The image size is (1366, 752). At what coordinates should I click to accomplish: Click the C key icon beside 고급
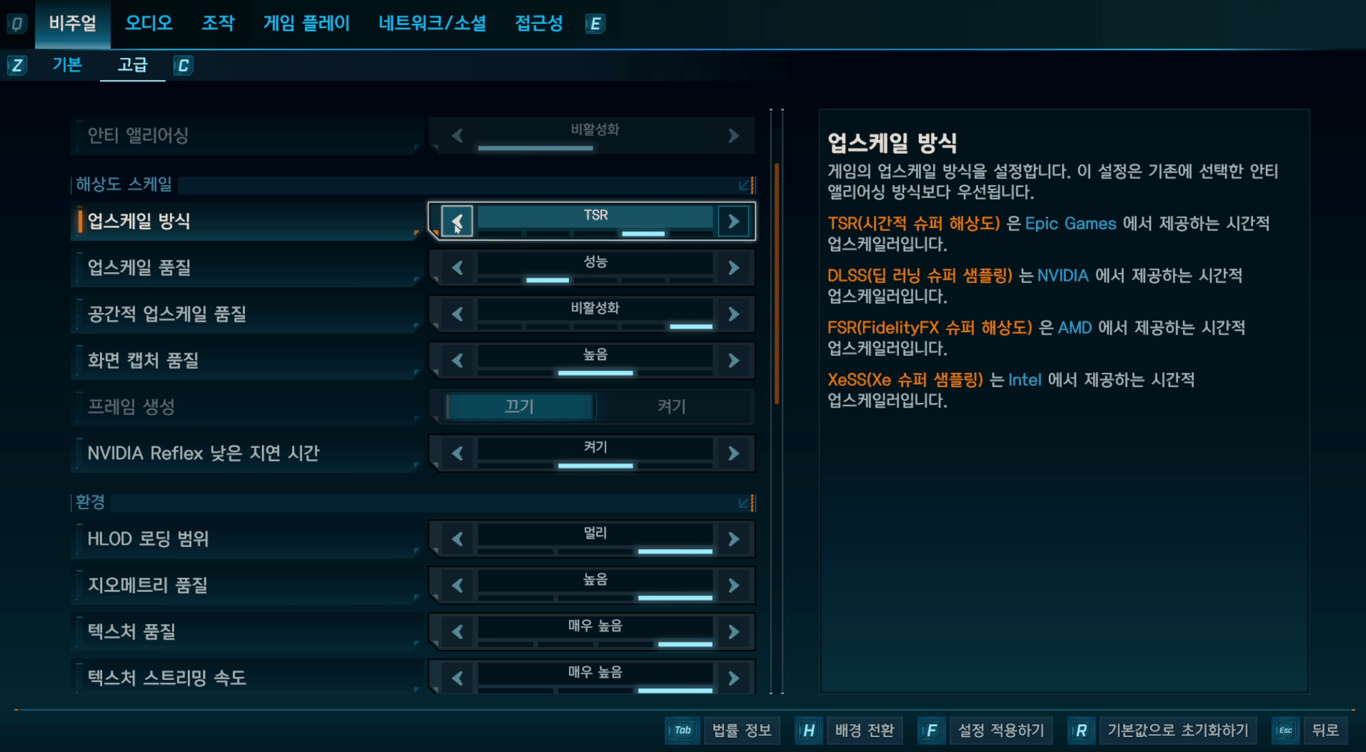pos(183,66)
